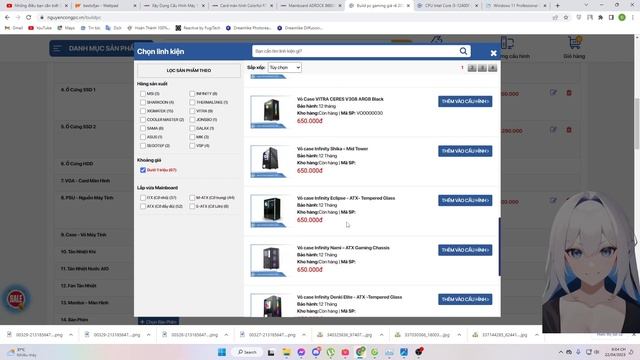Expand options for 337030066 jpg download
This screenshot has width=640, height=360.
click(x=459, y=335)
